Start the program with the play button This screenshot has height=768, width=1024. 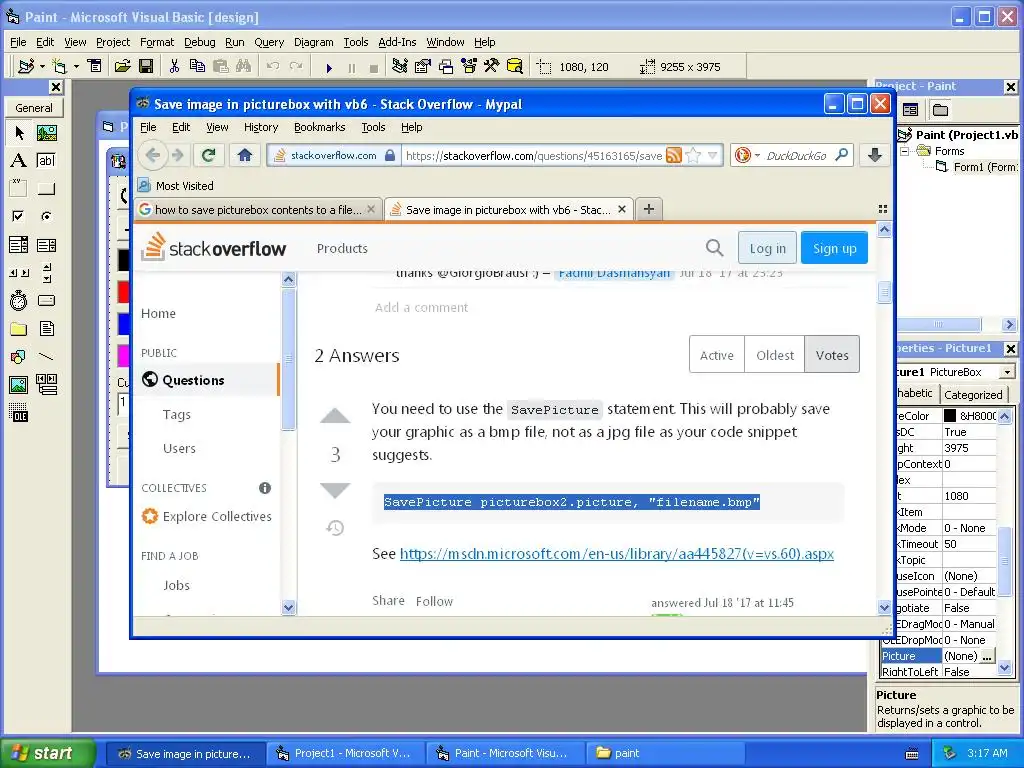click(329, 67)
